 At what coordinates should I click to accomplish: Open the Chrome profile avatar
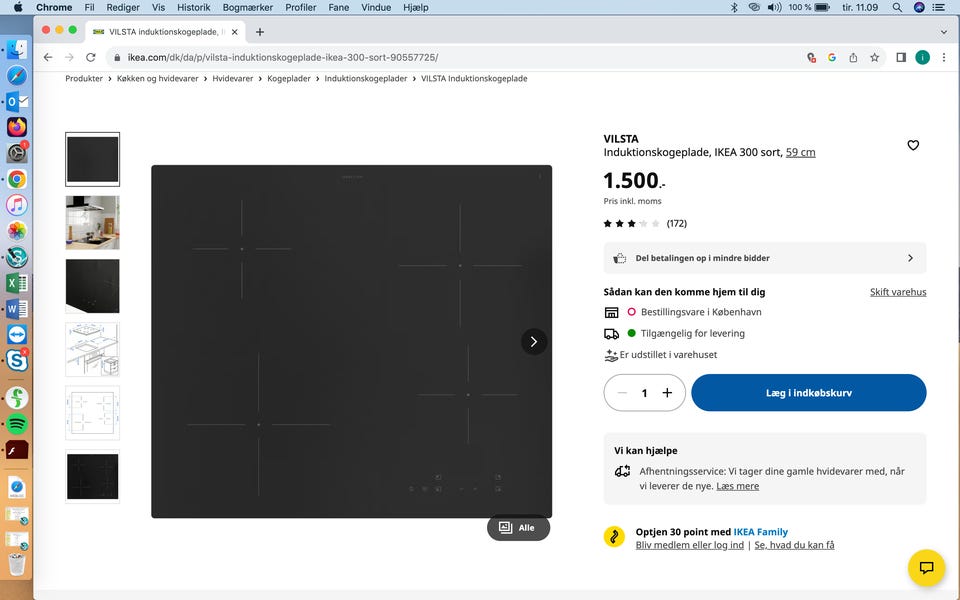point(922,58)
